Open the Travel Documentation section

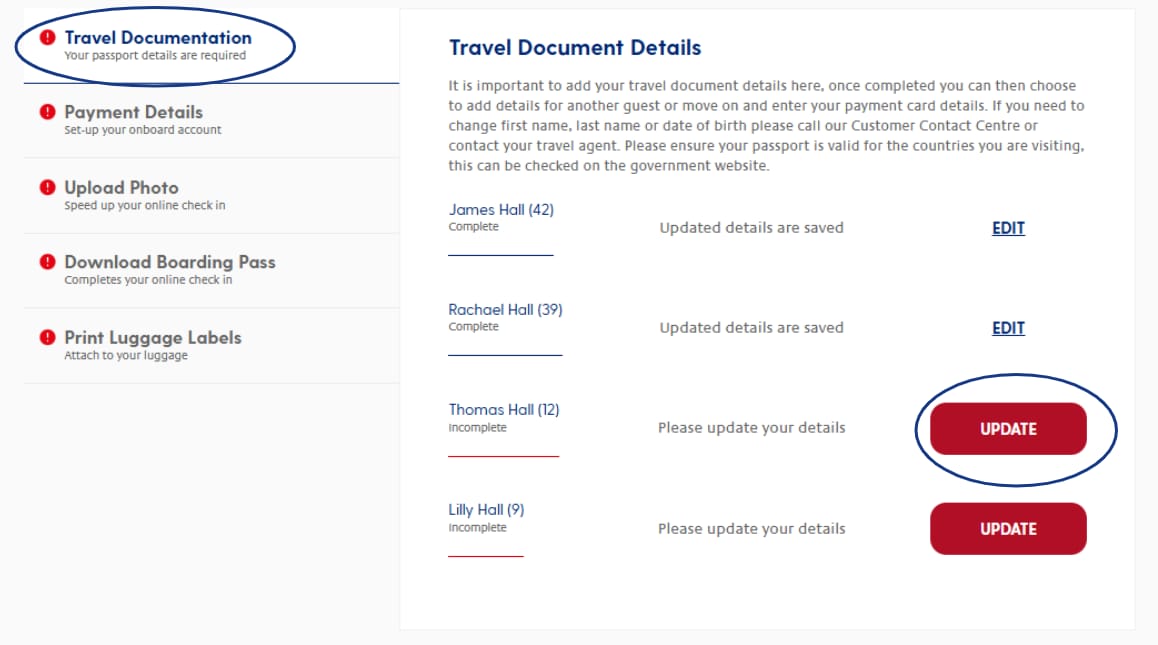coord(211,46)
